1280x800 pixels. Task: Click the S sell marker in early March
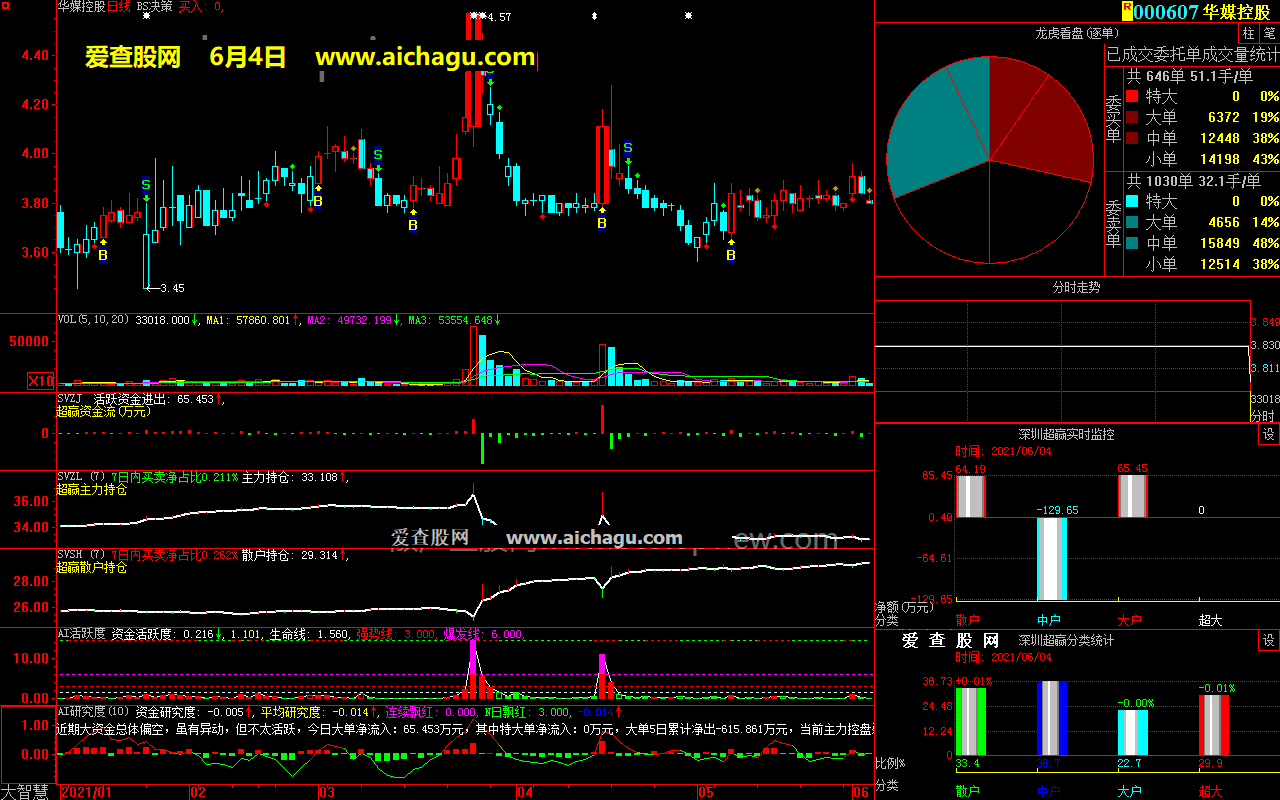point(378,155)
